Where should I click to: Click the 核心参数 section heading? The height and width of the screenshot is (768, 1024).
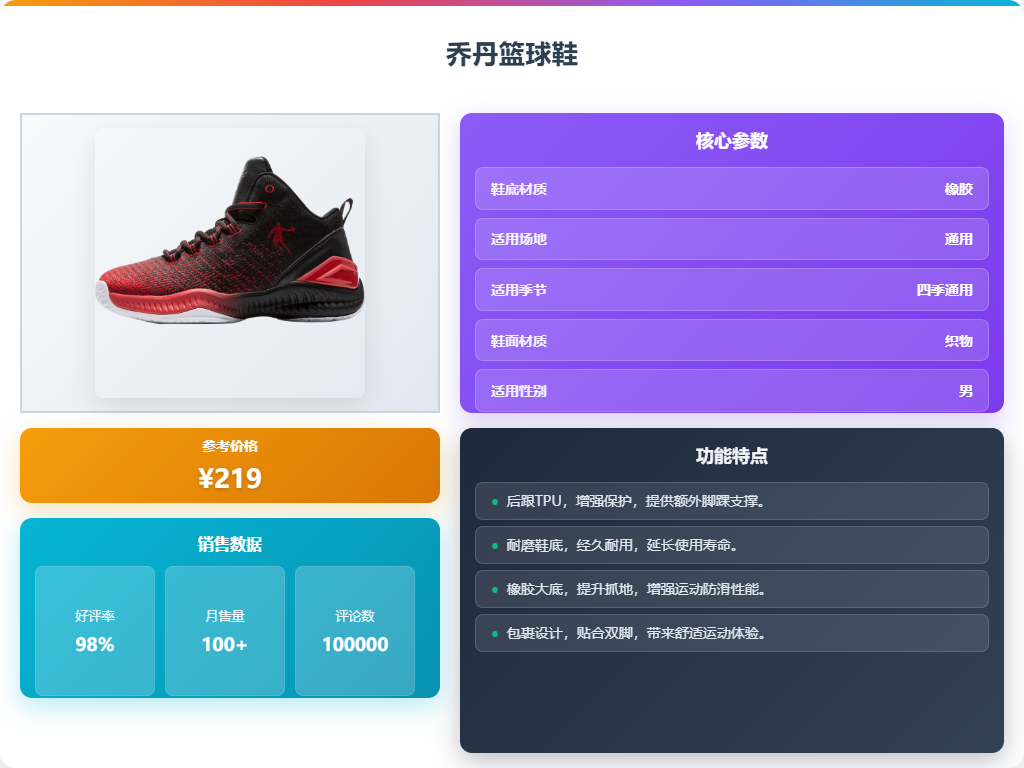(x=731, y=141)
